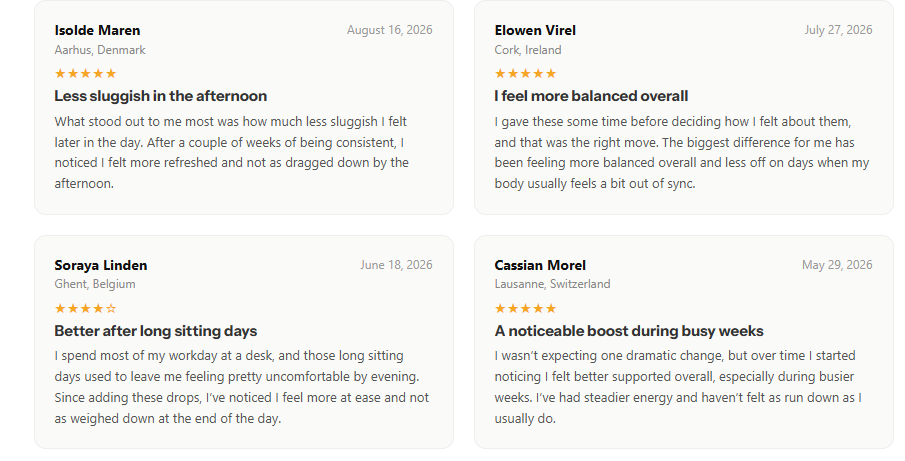Click Soraya Linden's four-star rating
The image size is (905, 461).
(x=85, y=308)
